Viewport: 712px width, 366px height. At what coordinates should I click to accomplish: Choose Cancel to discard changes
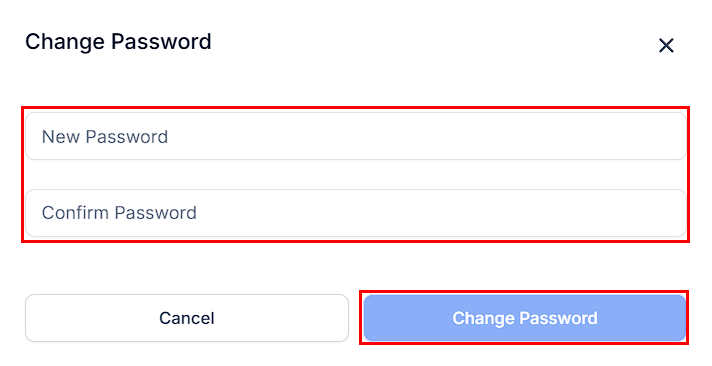[187, 318]
